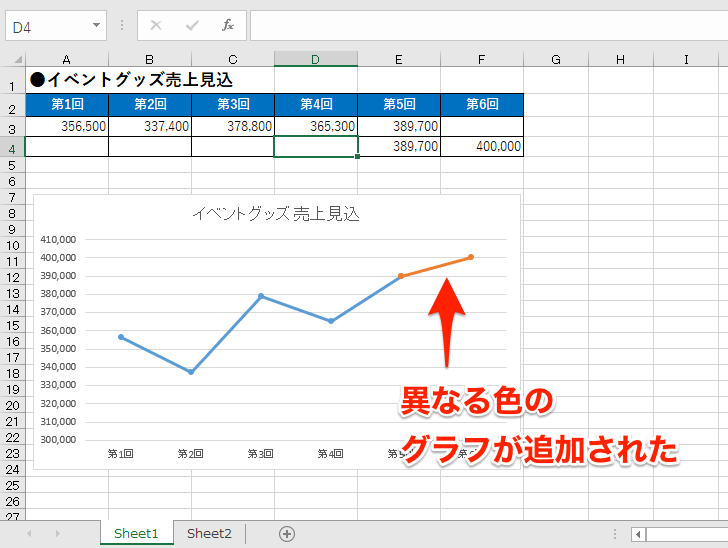Image resolution: width=728 pixels, height=548 pixels.
Task: Select cell containing 337,400
Action: (150, 126)
